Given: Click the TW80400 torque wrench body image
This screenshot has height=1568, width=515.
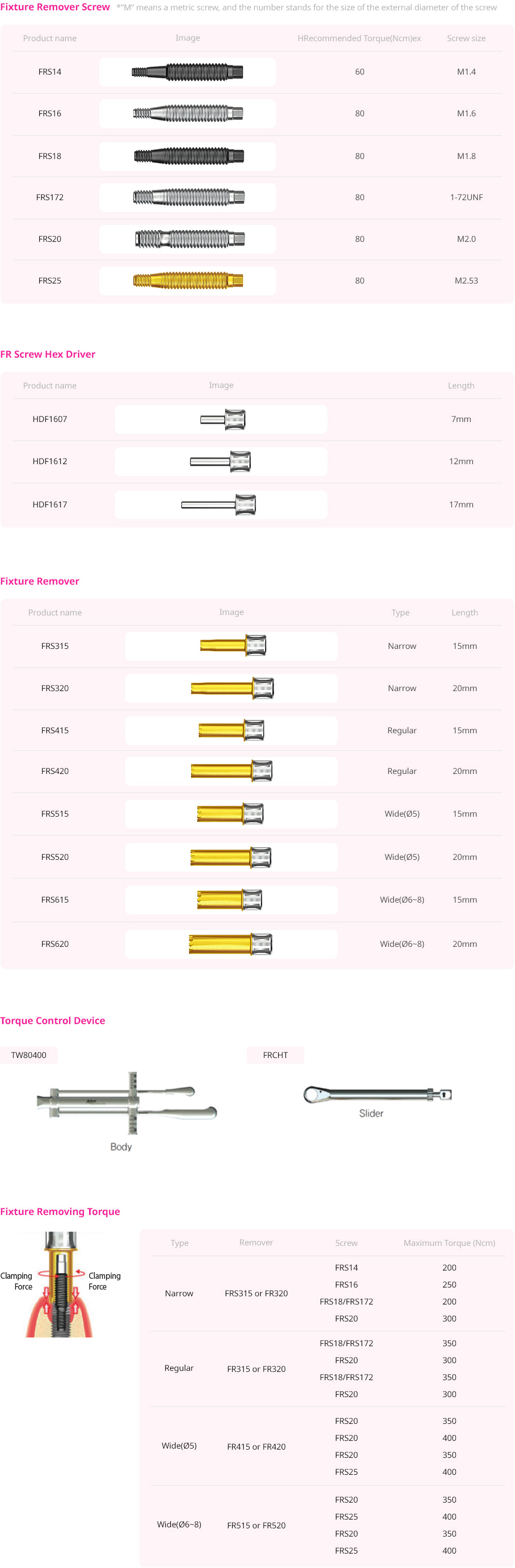Looking at the screenshot, I should pyautogui.click(x=127, y=1103).
